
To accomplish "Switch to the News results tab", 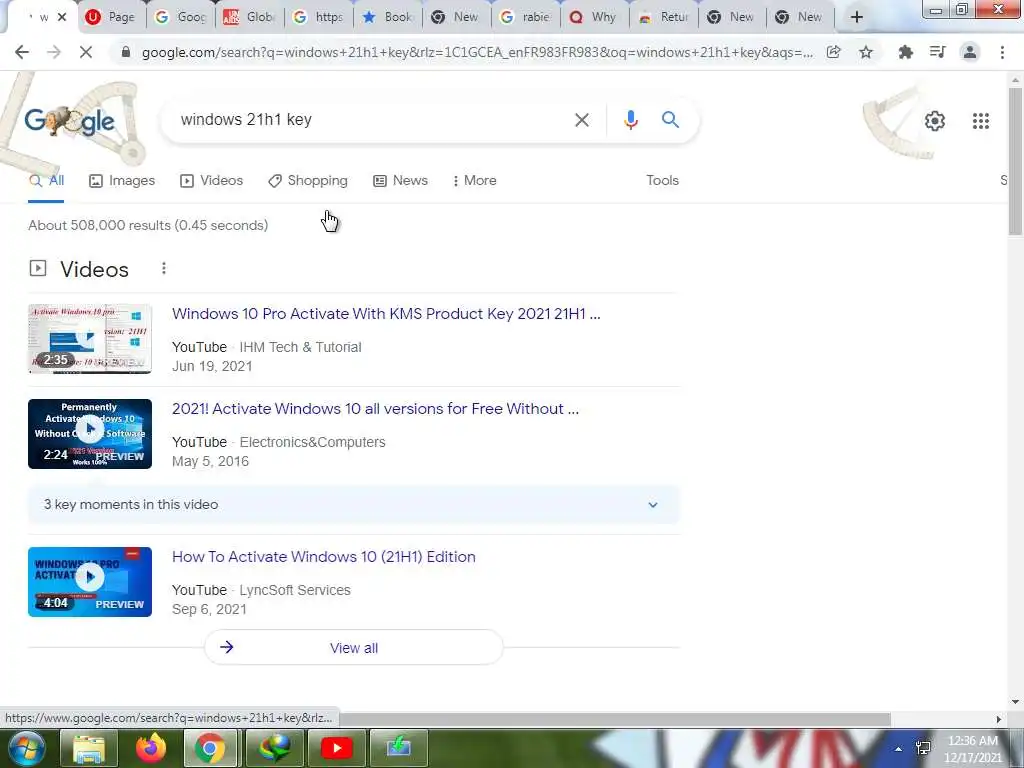I will tap(400, 181).
